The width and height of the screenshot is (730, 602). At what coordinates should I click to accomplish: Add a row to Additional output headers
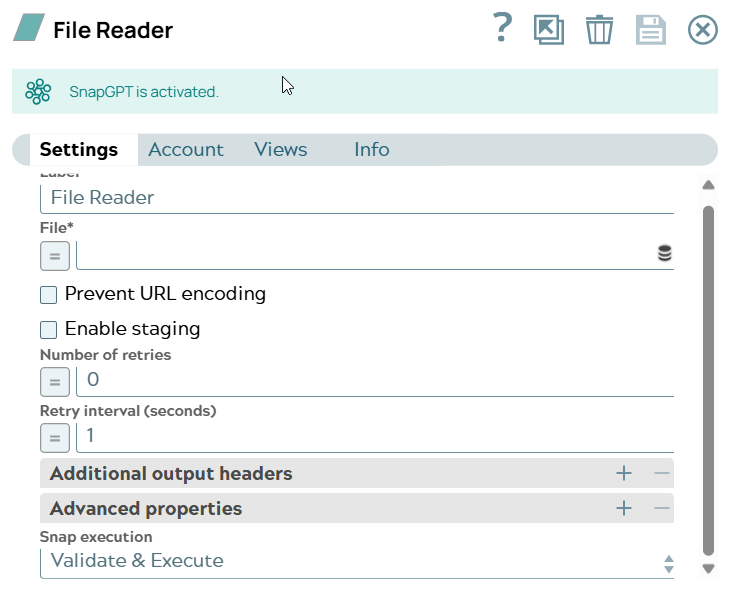pos(624,473)
